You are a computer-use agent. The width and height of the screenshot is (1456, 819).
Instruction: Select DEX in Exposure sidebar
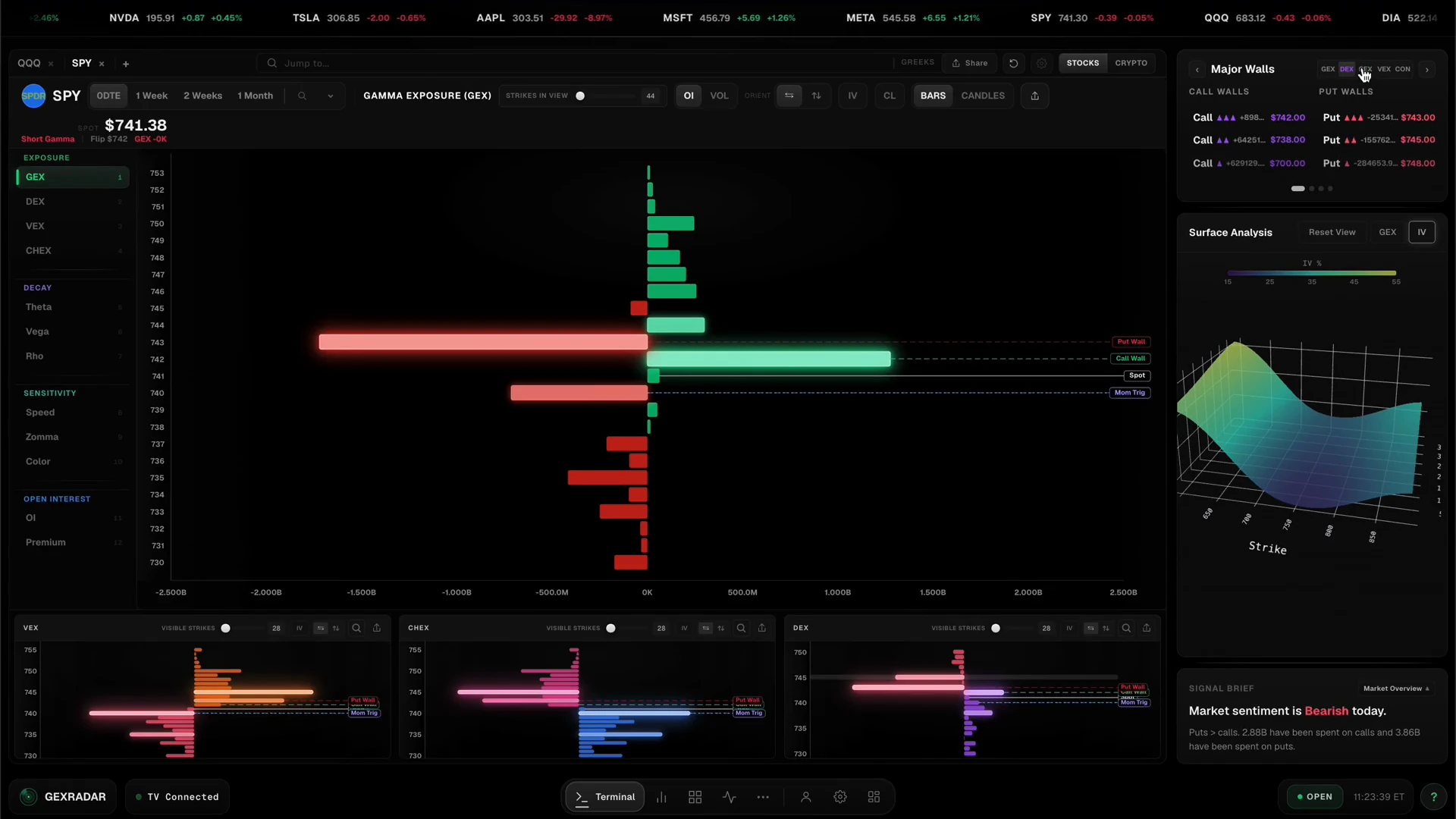pyautogui.click(x=73, y=202)
